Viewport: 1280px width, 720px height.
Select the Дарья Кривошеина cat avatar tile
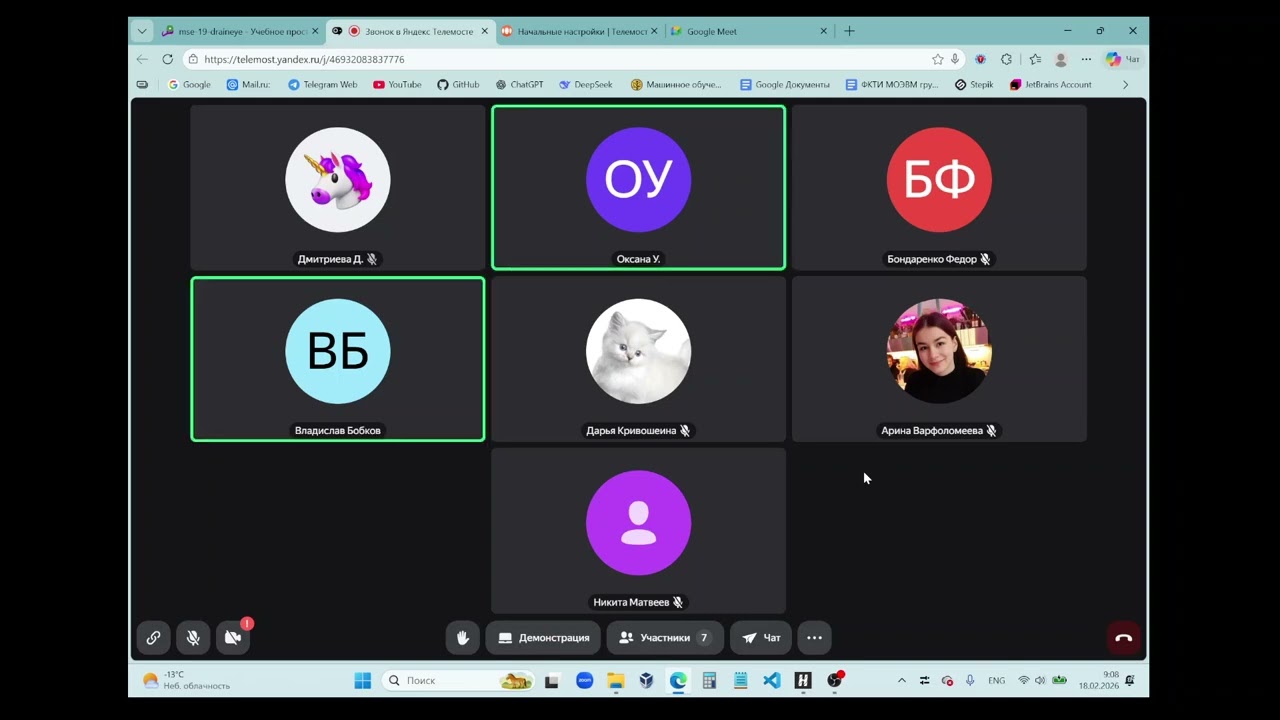click(638, 359)
